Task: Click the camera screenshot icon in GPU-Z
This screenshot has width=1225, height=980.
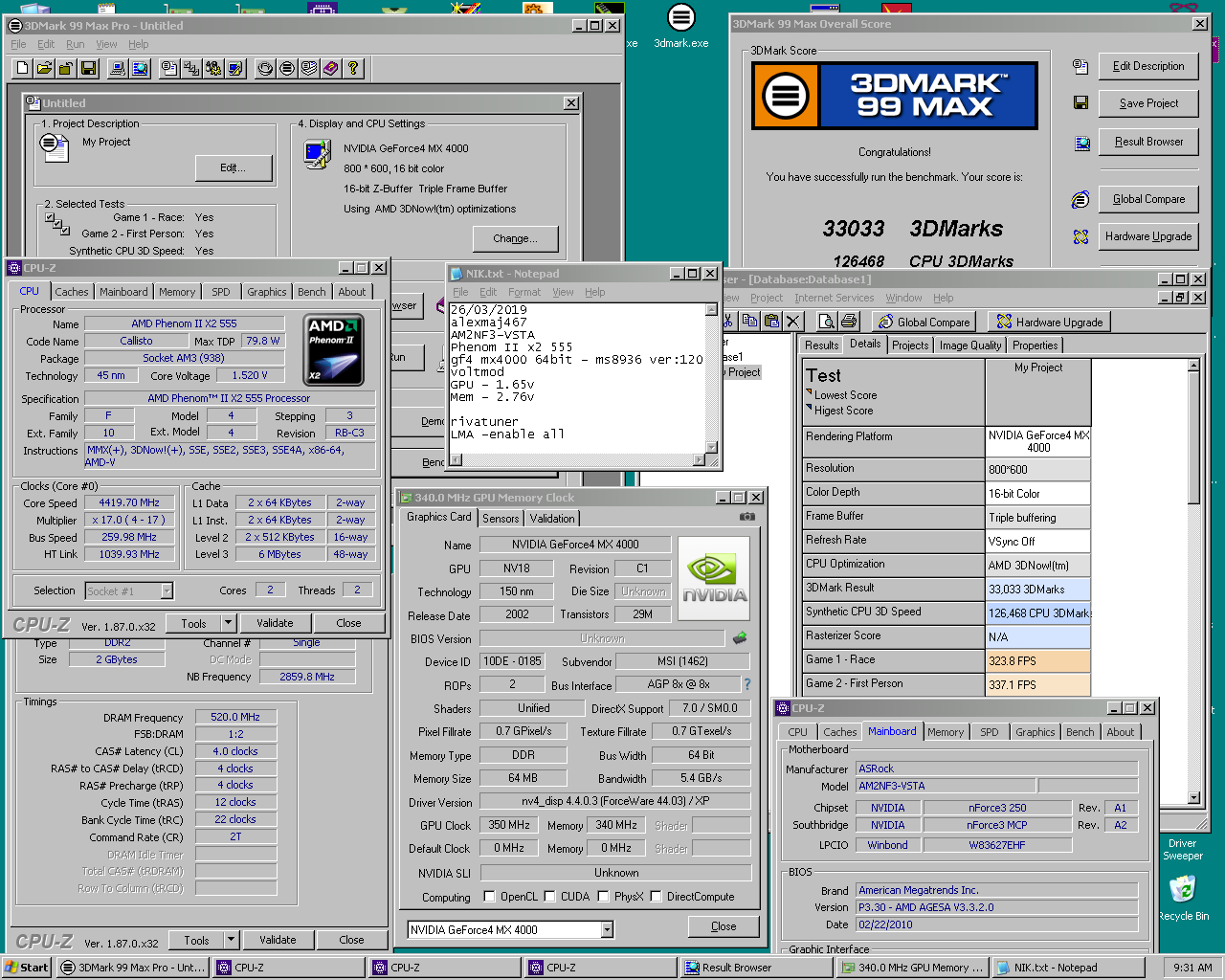Action: click(747, 518)
